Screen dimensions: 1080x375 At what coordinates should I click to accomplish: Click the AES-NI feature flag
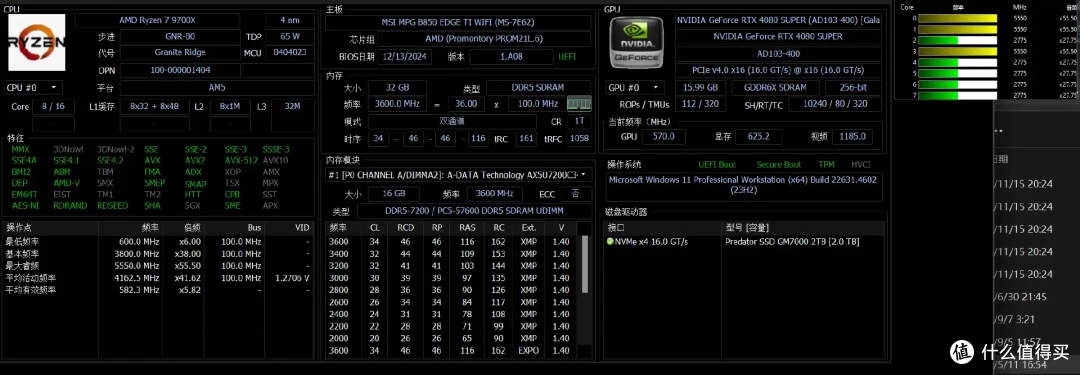pos(25,205)
